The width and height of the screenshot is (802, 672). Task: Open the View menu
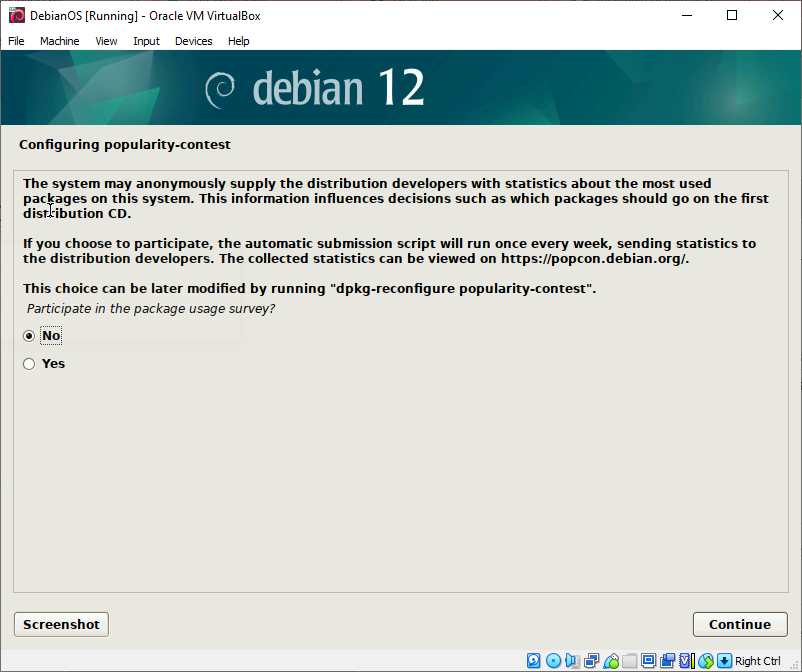pos(106,41)
